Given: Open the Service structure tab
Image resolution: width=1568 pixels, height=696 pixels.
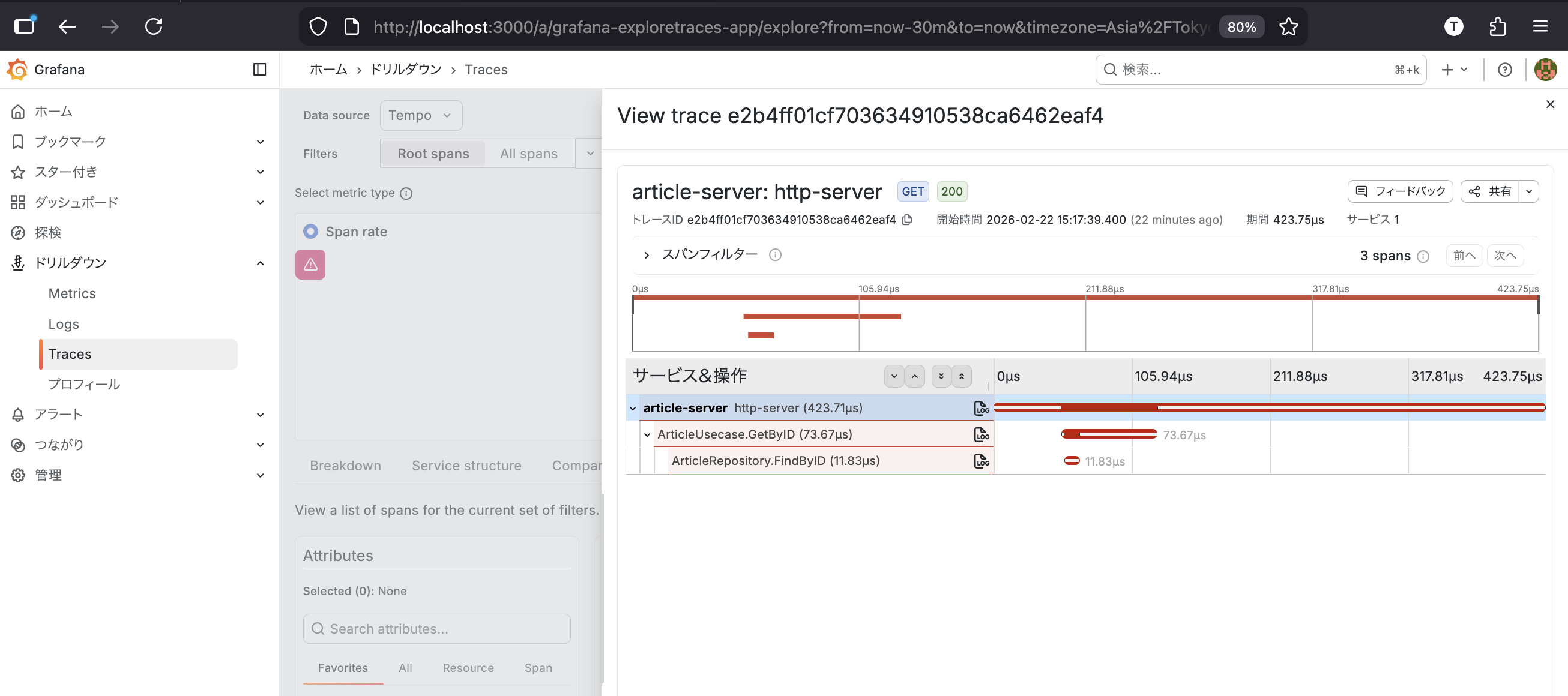Looking at the screenshot, I should (466, 466).
